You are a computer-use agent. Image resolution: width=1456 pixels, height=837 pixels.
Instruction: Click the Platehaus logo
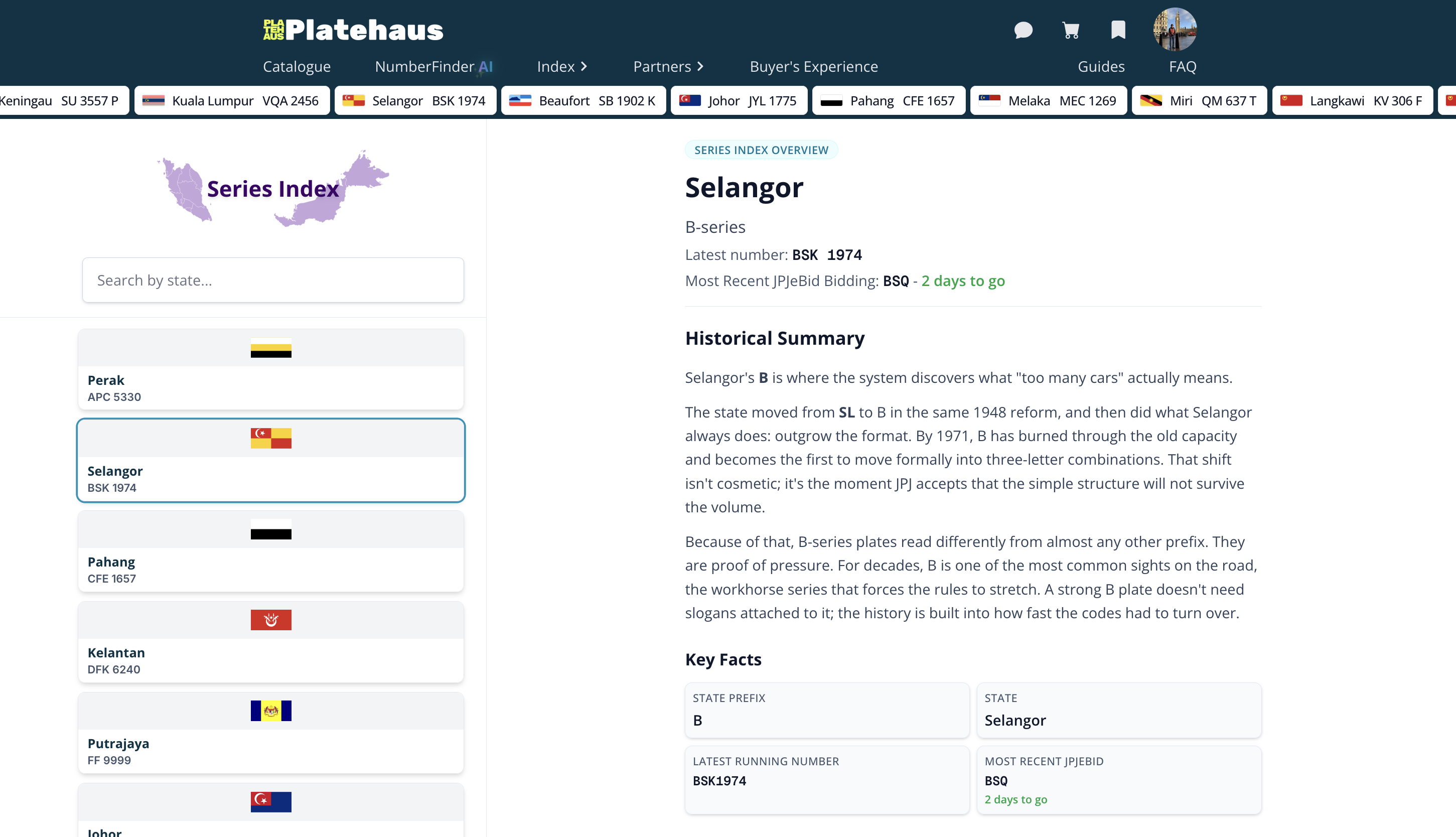click(353, 30)
